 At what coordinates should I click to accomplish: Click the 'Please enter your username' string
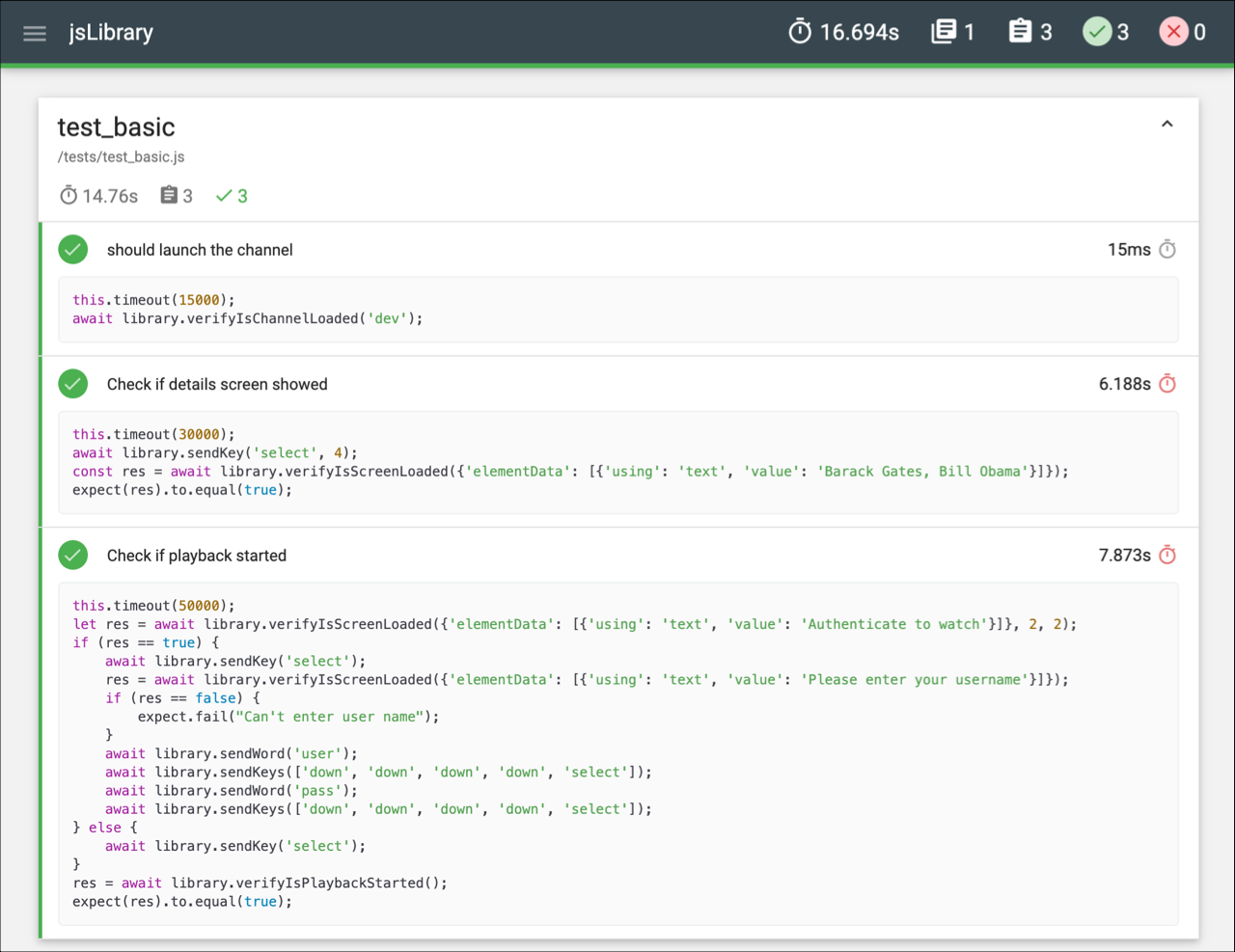[915, 679]
